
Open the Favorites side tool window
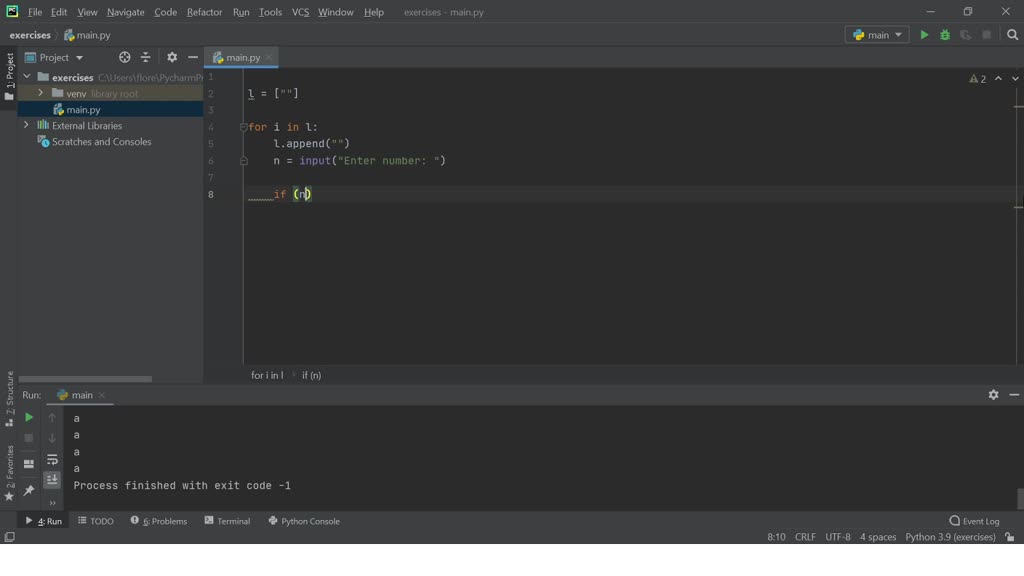click(x=9, y=473)
